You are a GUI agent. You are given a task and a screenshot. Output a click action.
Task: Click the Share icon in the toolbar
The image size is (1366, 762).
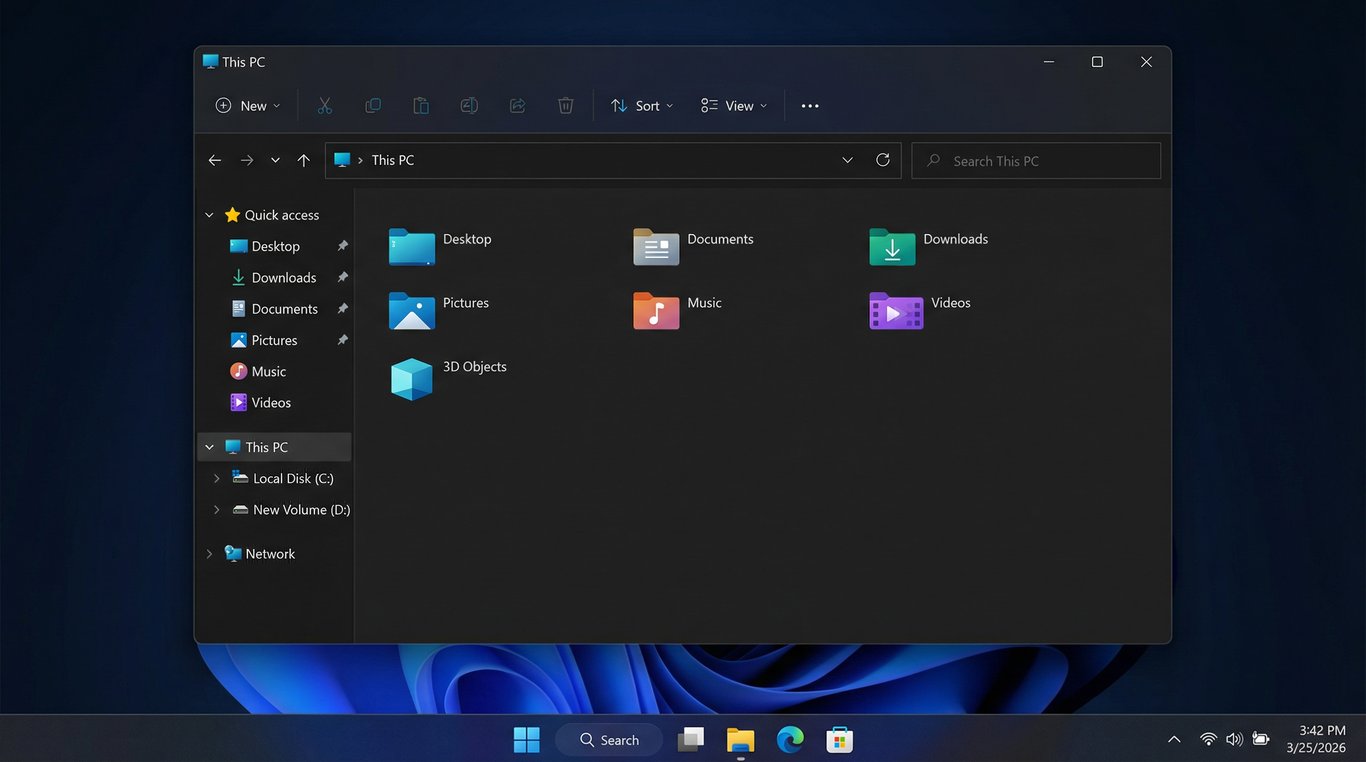coord(517,105)
